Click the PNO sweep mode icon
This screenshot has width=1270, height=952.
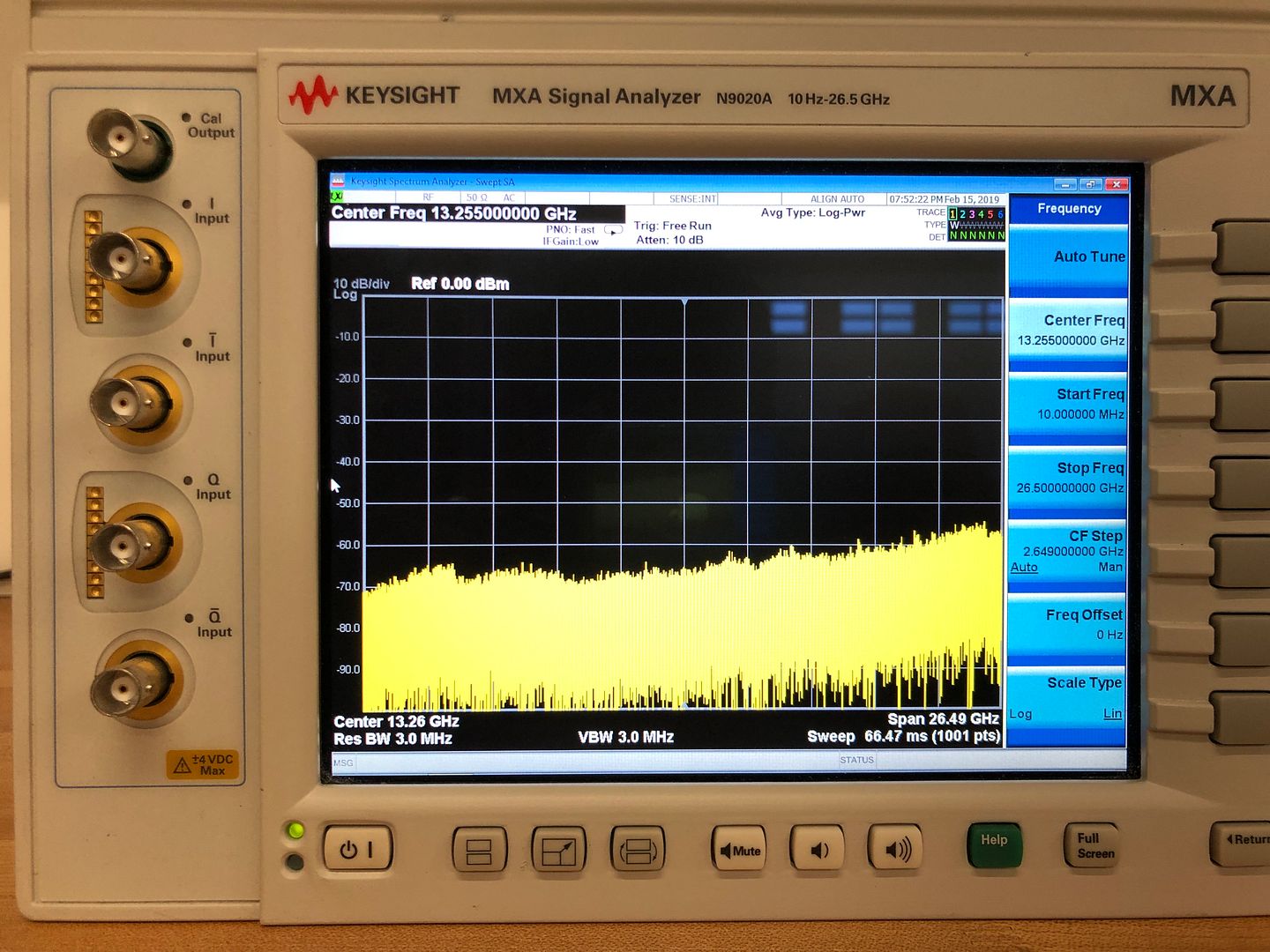click(x=613, y=230)
